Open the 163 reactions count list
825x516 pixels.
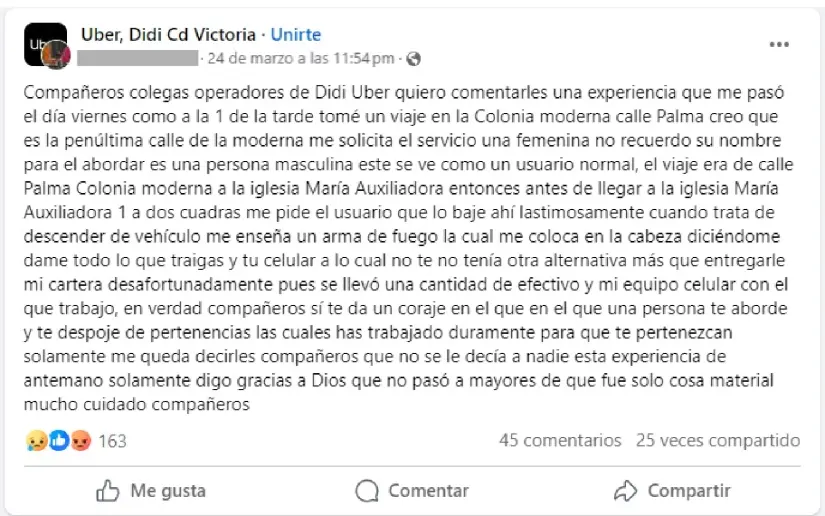tap(112, 440)
